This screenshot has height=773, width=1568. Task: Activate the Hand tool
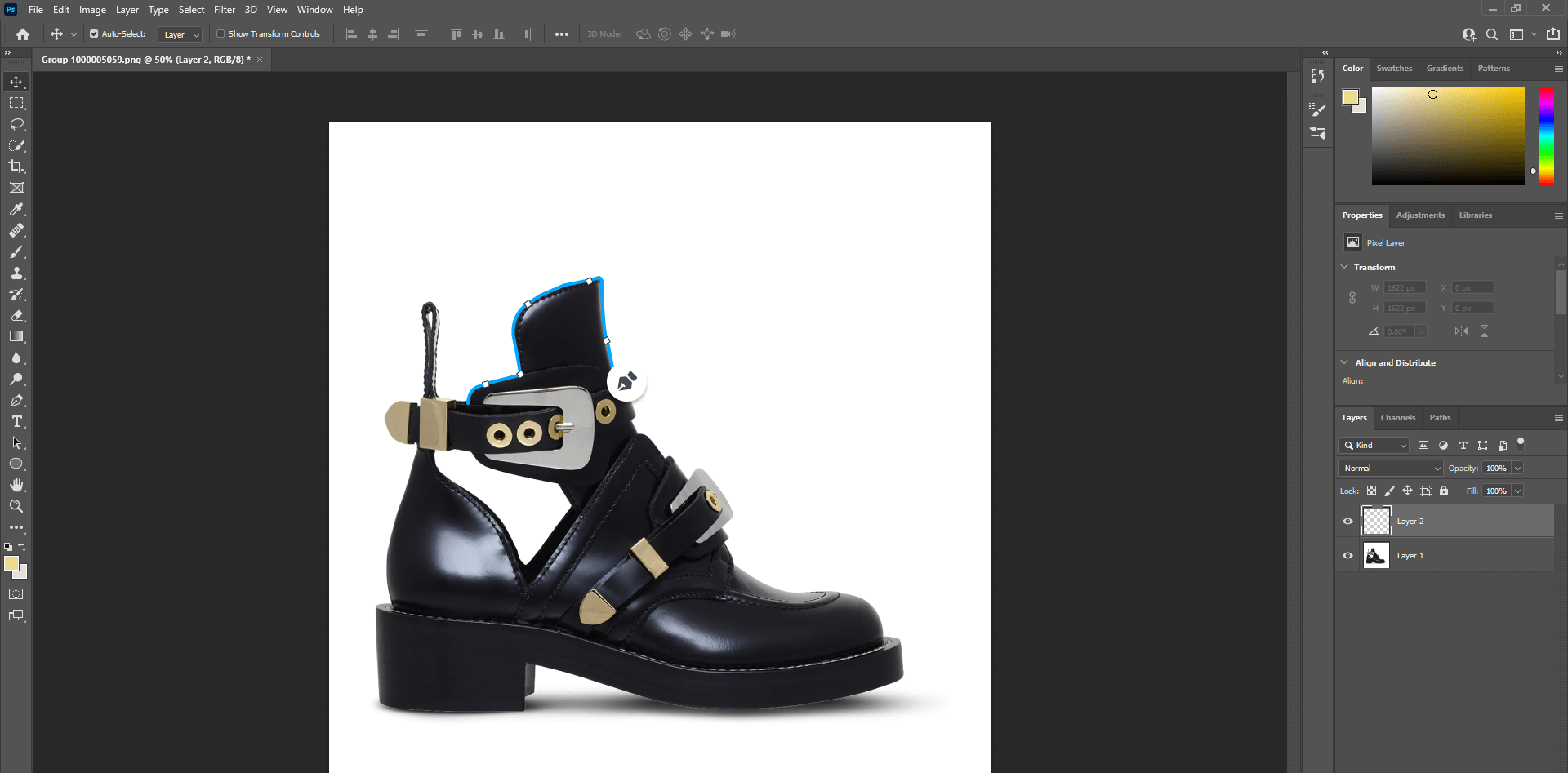pyautogui.click(x=16, y=484)
